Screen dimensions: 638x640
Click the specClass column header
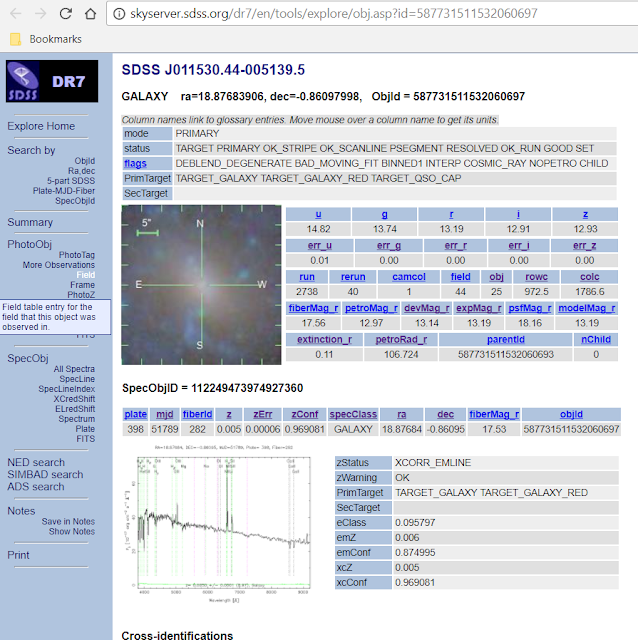pos(353,414)
